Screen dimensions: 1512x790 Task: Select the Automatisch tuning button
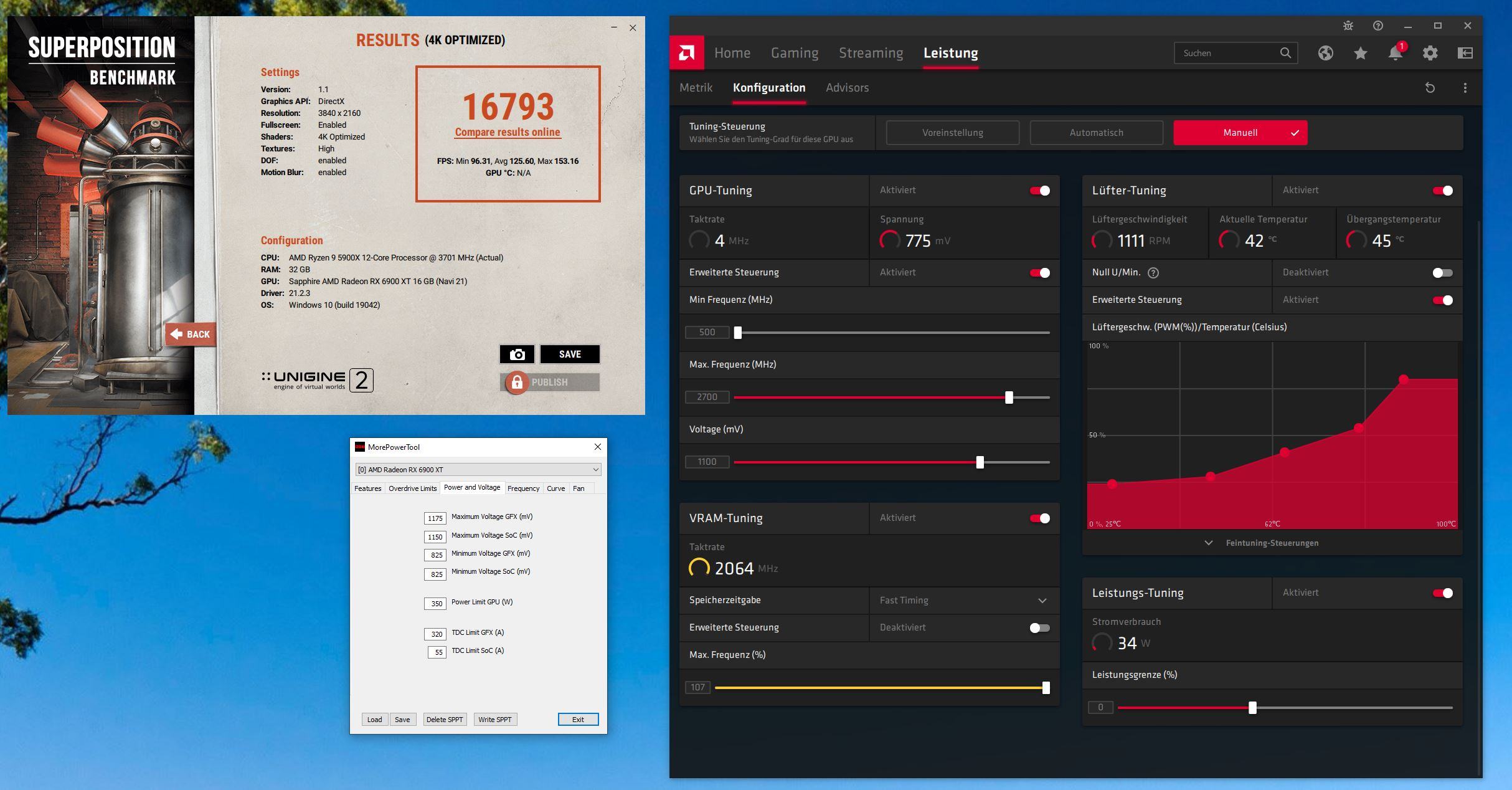coord(1096,133)
